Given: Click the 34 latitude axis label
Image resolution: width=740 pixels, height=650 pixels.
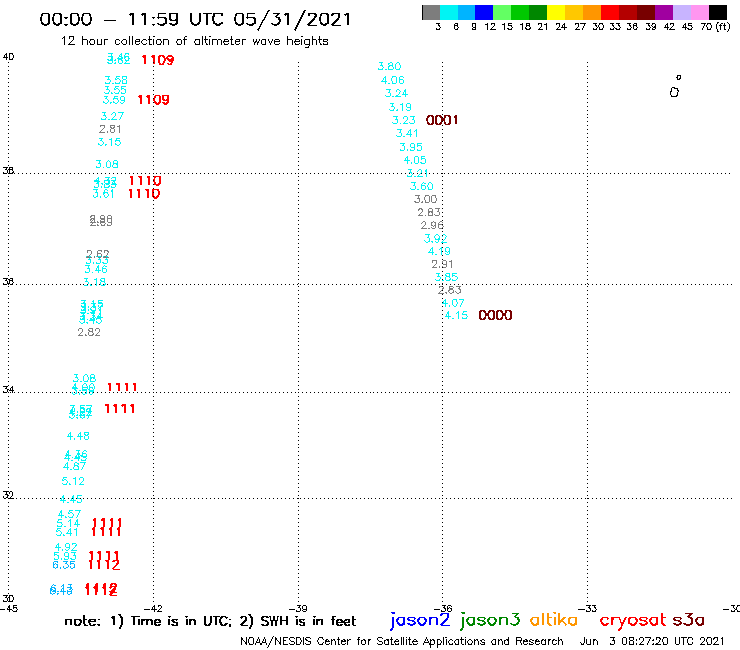Looking at the screenshot, I should pos(8,390).
